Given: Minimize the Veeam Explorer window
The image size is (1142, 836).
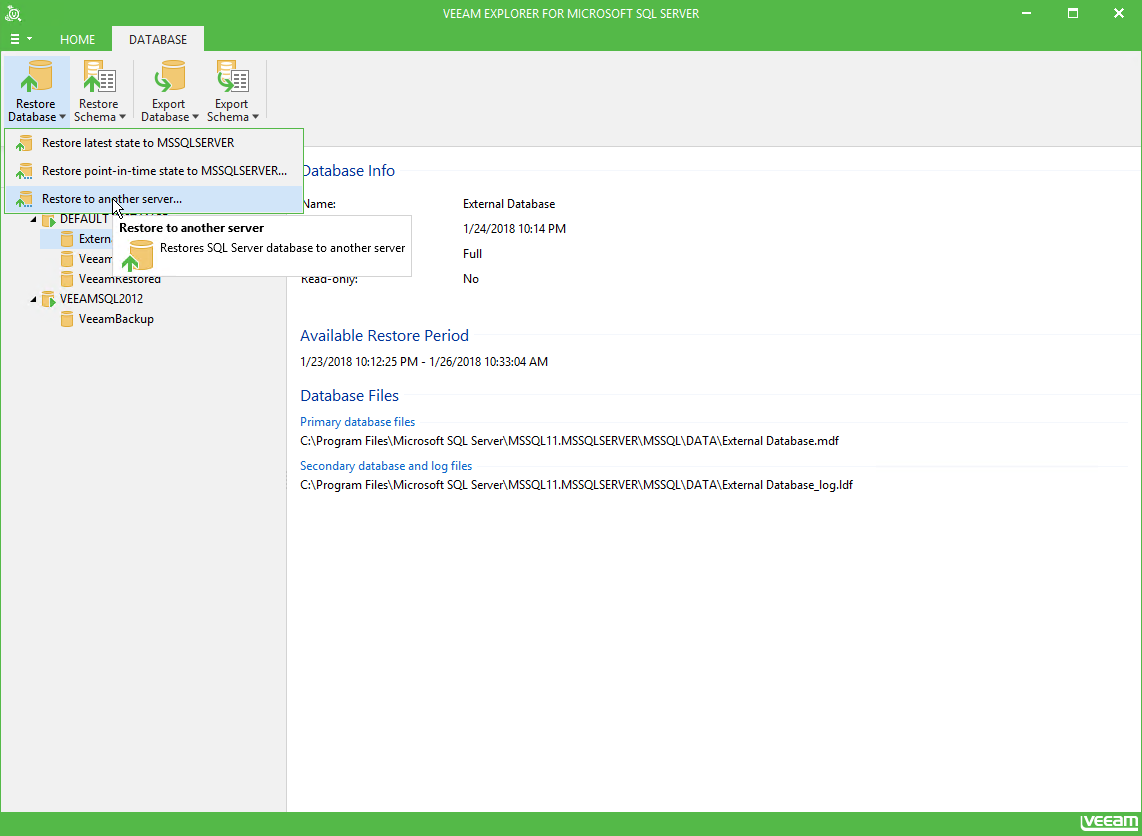Looking at the screenshot, I should tap(1027, 13).
